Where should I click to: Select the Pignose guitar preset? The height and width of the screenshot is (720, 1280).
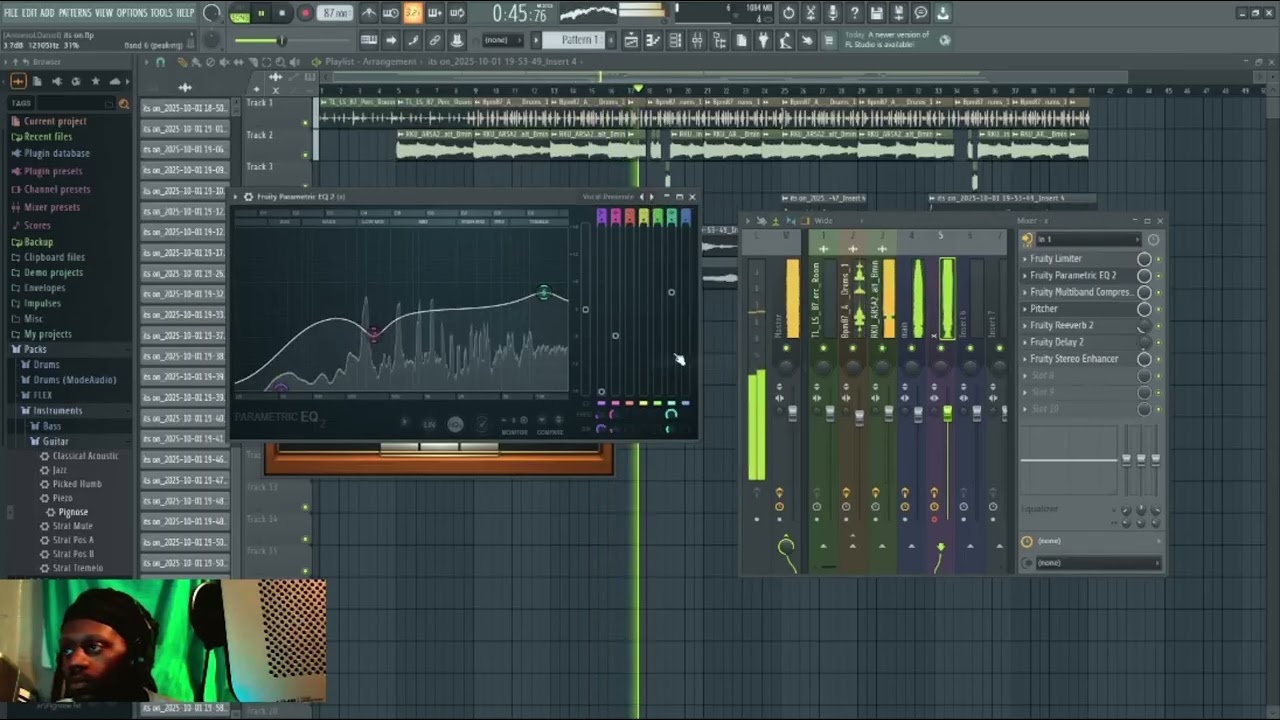click(x=73, y=512)
